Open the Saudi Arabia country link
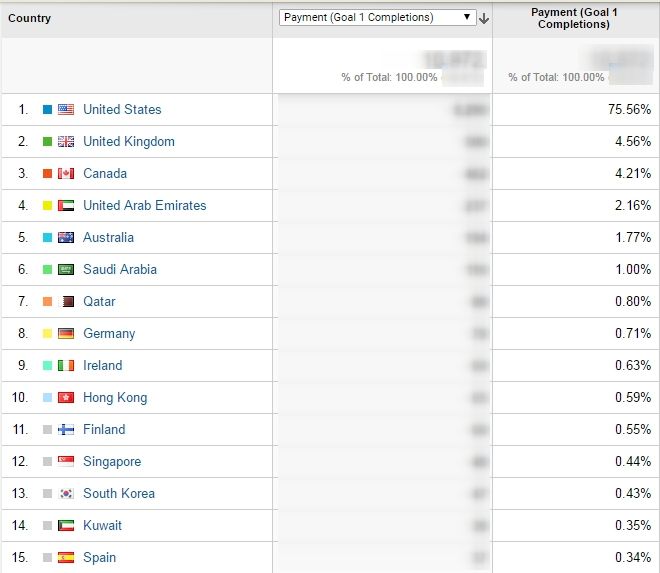This screenshot has width=660, height=573. click(120, 269)
